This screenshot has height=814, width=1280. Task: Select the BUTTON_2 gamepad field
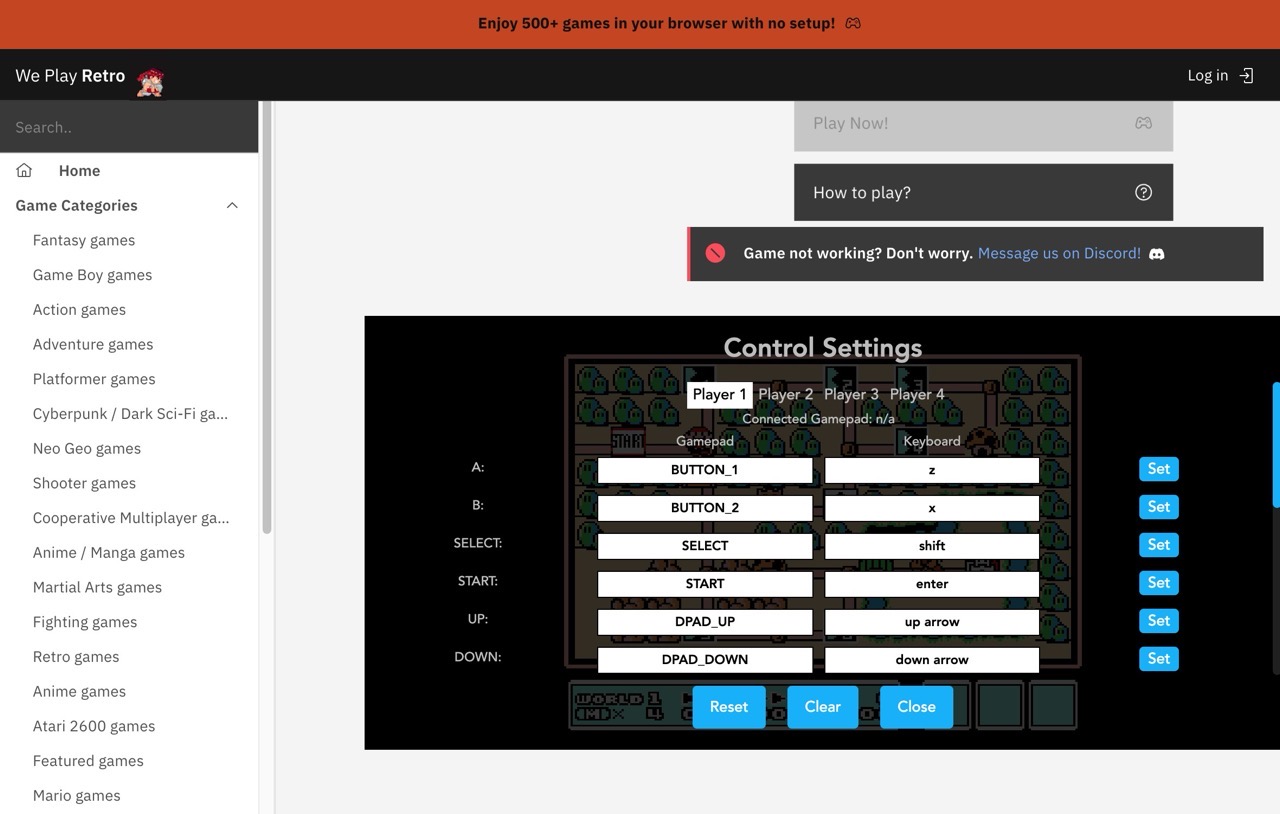pyautogui.click(x=705, y=508)
